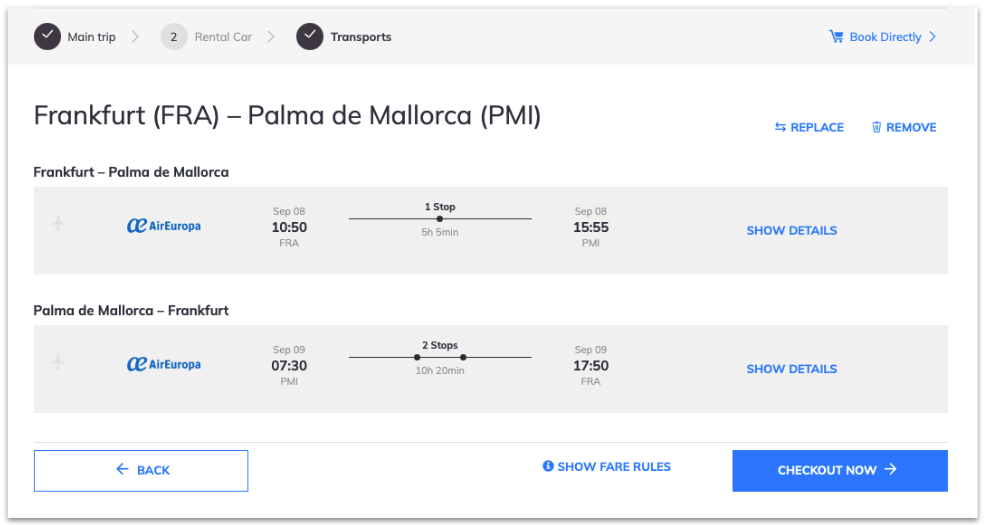Click the checkmark circle for Main trip step
Image resolution: width=985 pixels, height=525 pixels.
tap(47, 36)
